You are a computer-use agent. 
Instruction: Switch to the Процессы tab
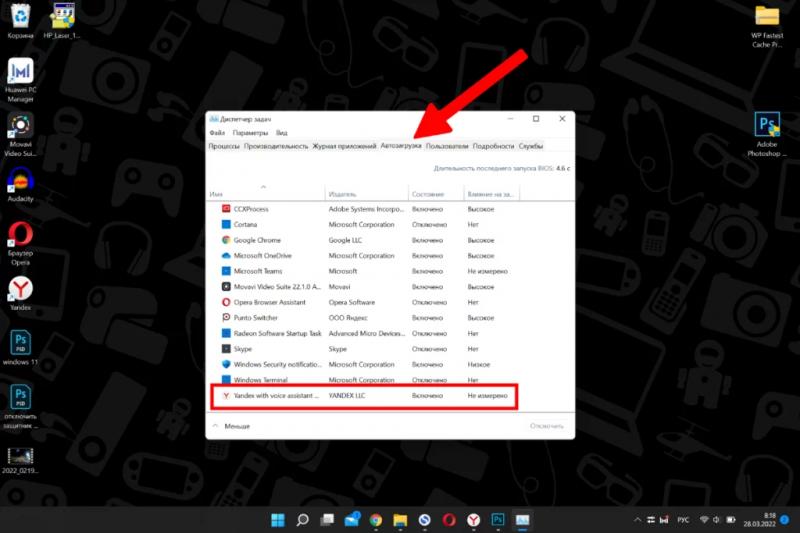224,146
